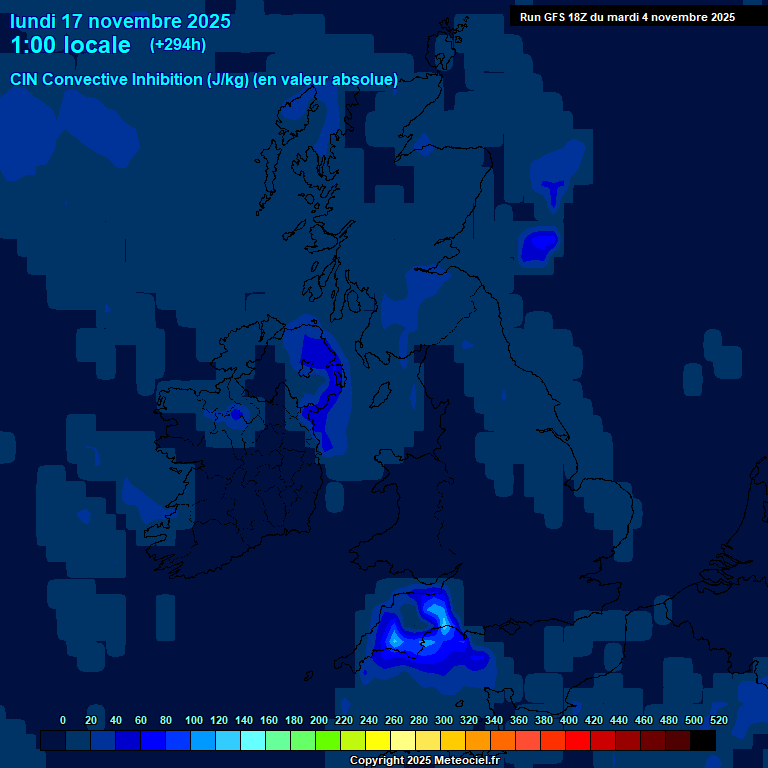Click the black 520 legend swatch
This screenshot has width=768, height=768.
click(703, 740)
